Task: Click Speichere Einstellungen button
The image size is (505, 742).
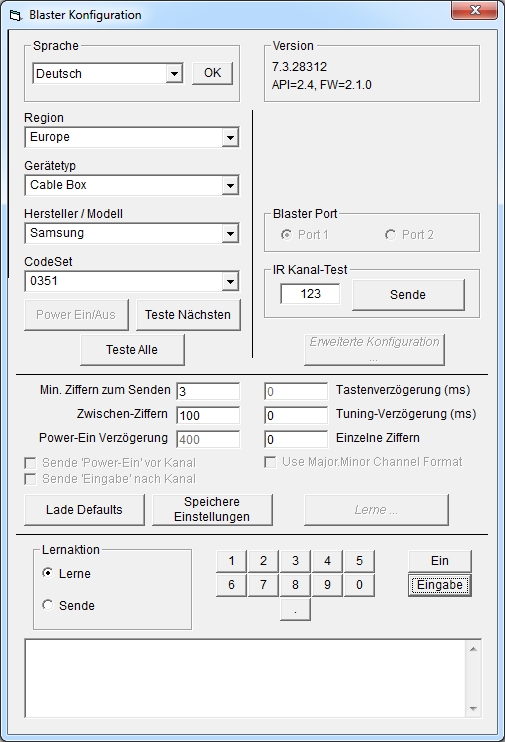Action: (212, 510)
